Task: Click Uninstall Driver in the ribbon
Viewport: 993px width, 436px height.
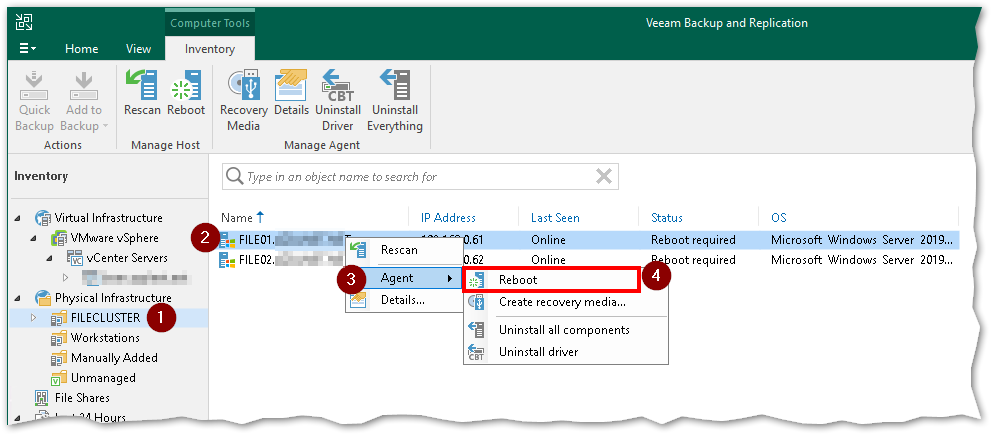Action: [338, 100]
